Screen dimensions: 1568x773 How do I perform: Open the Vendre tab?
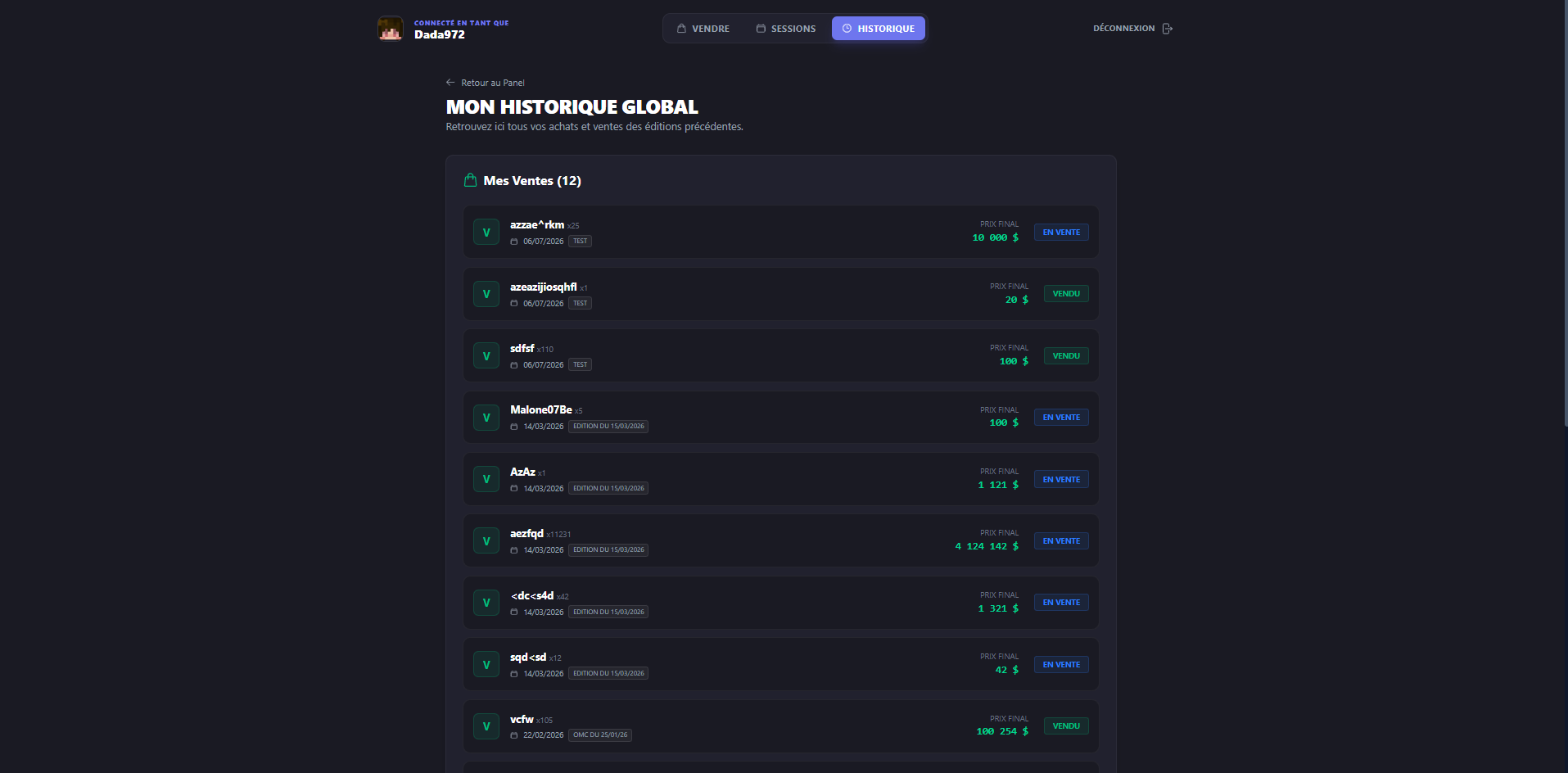click(x=703, y=29)
